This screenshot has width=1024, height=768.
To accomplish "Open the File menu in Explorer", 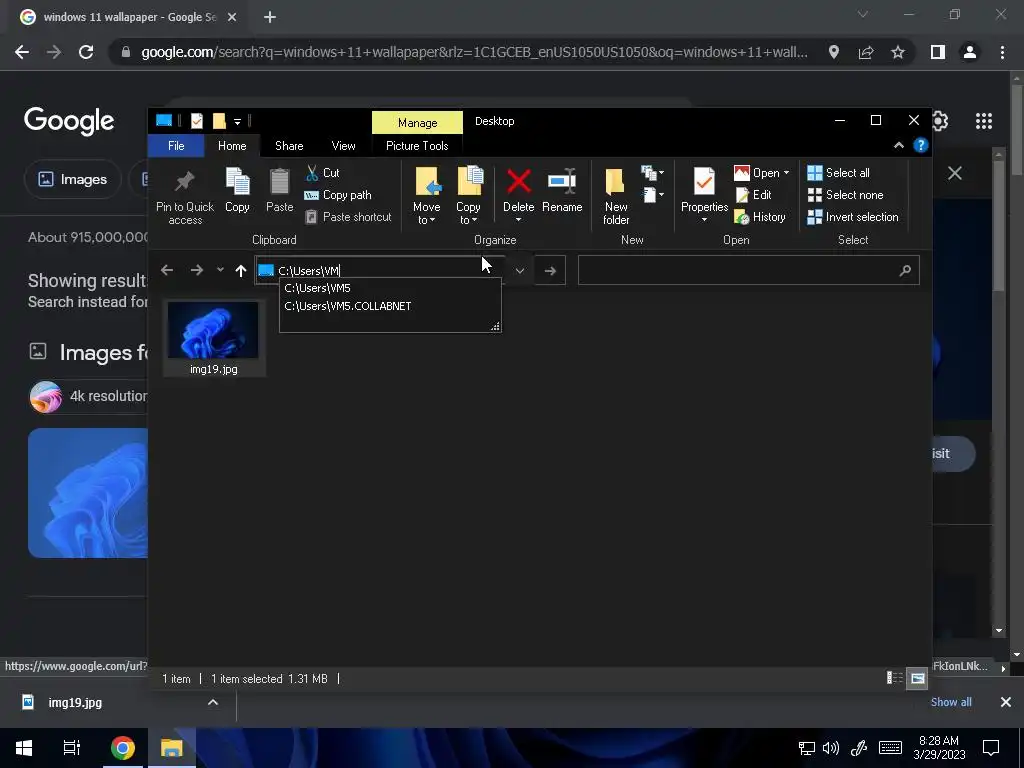I will pyautogui.click(x=176, y=146).
